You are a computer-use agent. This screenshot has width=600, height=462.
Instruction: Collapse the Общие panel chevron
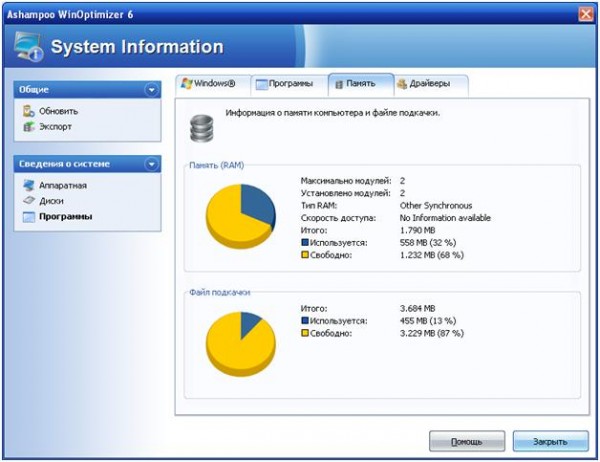[152, 90]
